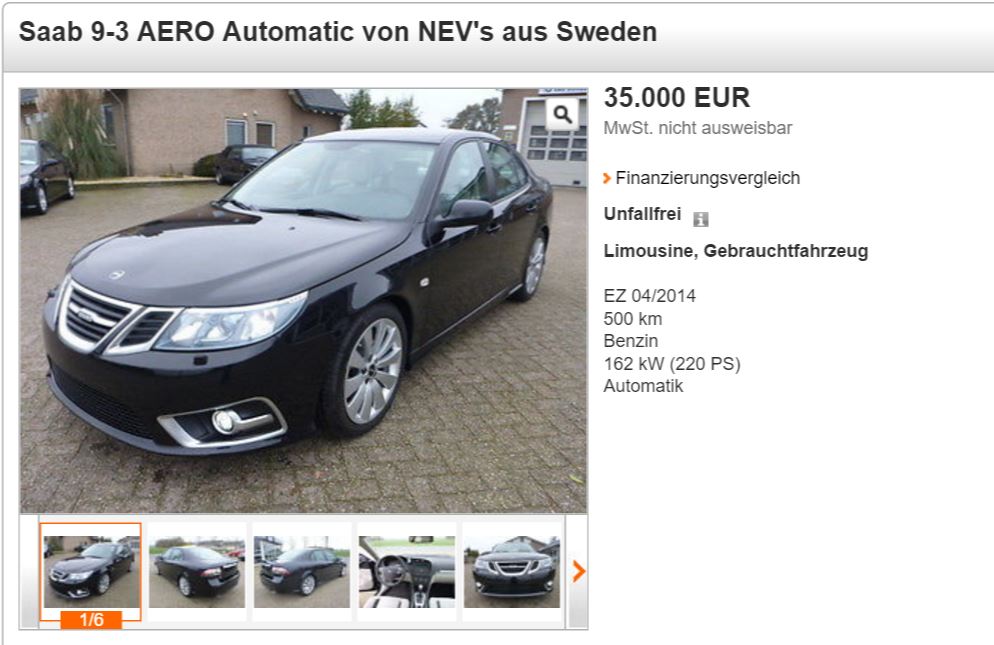Show next thumbnails with the orange arrow
994x645 pixels.
tap(578, 571)
